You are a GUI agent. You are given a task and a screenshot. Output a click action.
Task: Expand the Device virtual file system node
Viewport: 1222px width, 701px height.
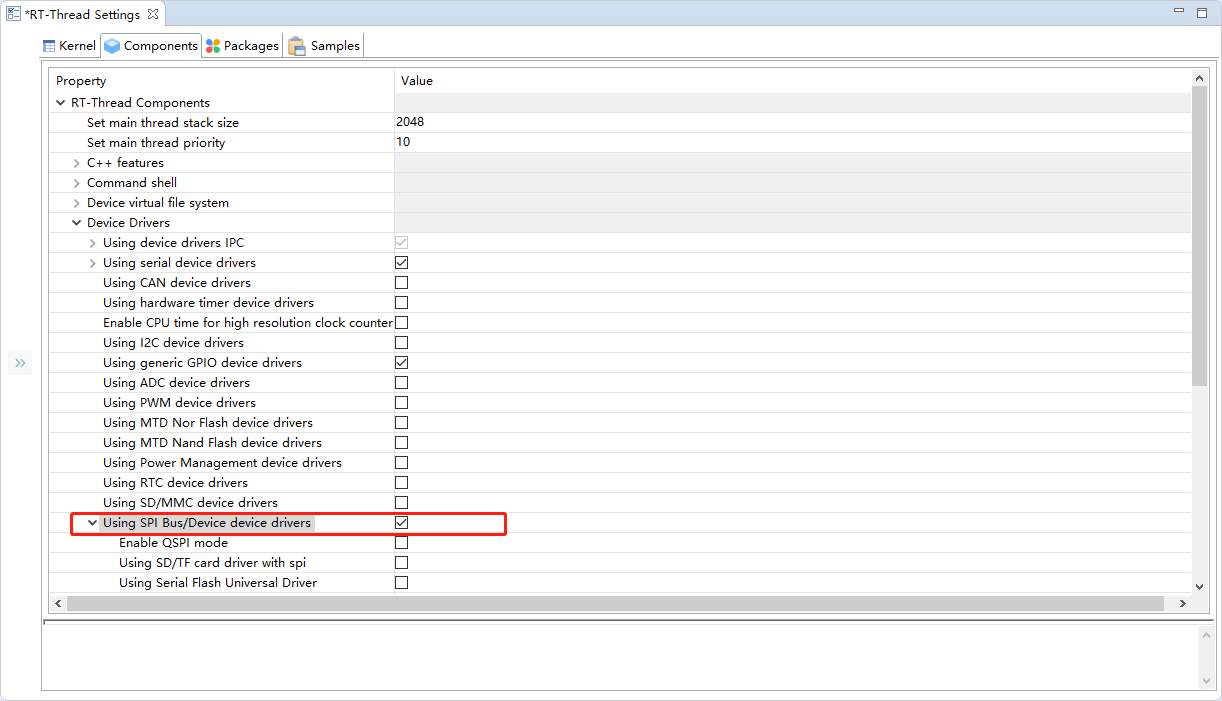[77, 203]
